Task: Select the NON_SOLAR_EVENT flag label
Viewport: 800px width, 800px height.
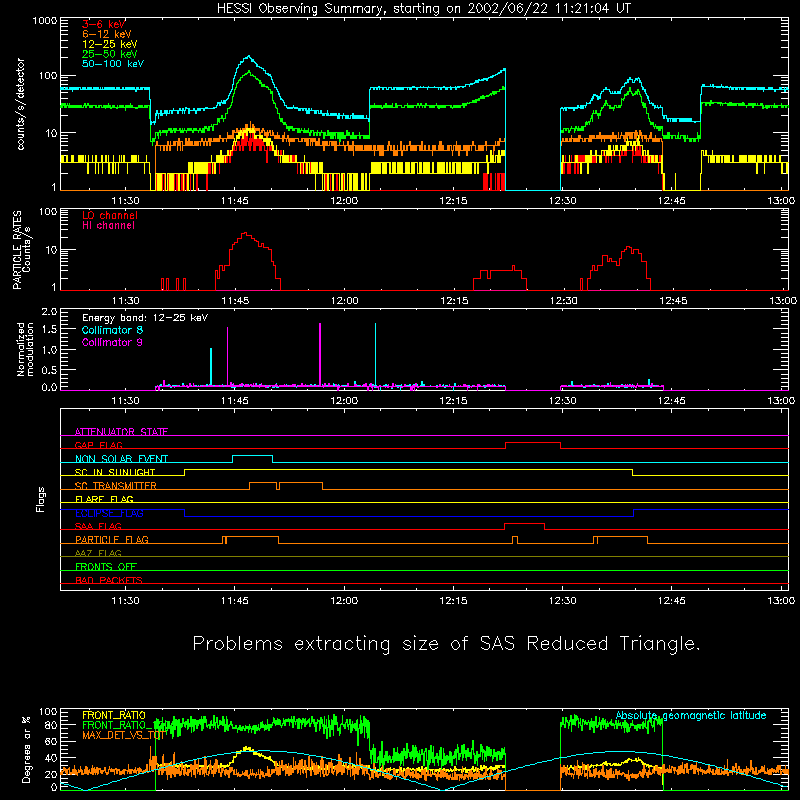Action: coord(121,459)
